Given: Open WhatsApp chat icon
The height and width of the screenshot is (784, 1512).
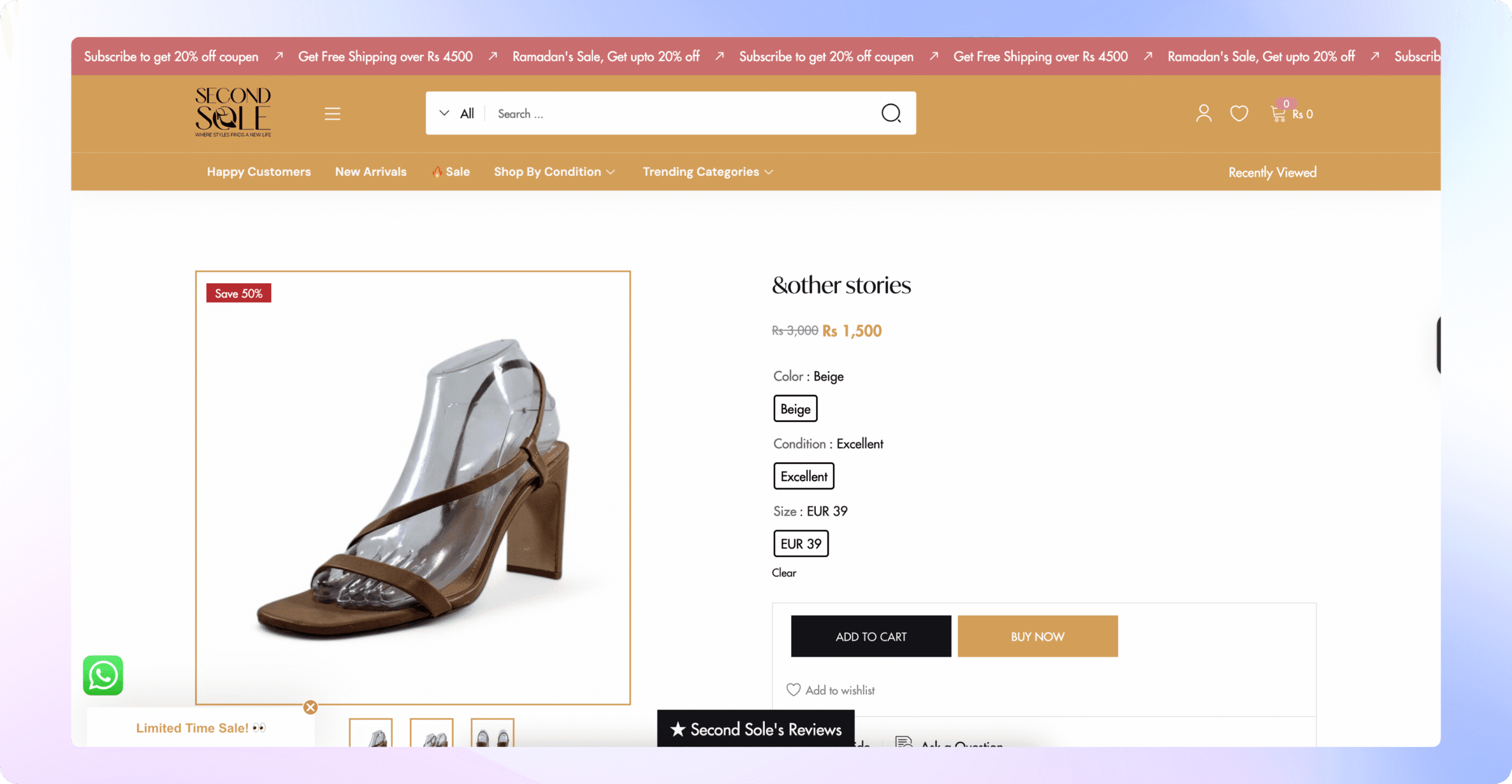Looking at the screenshot, I should click(103, 675).
